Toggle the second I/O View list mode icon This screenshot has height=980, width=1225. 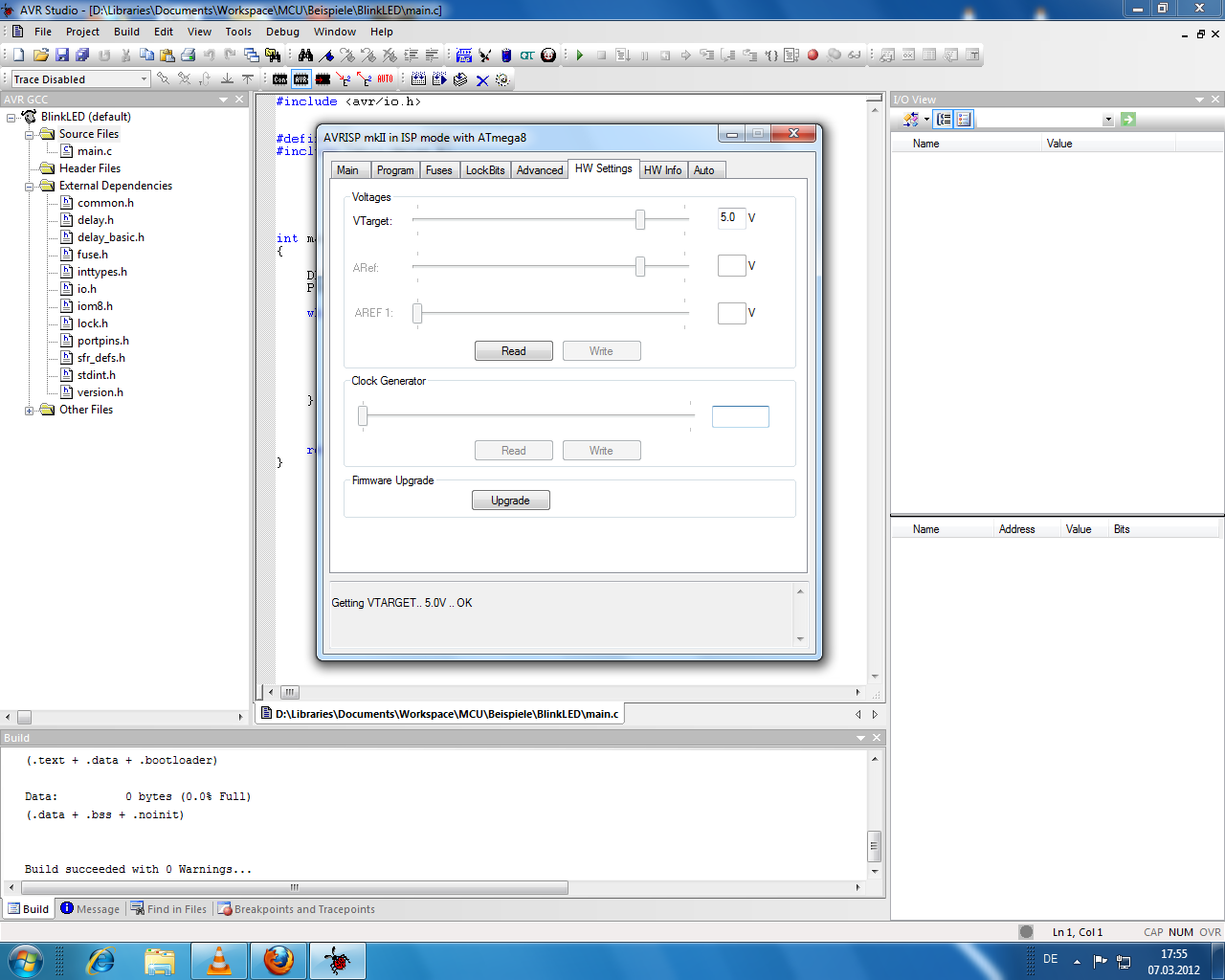[x=964, y=120]
